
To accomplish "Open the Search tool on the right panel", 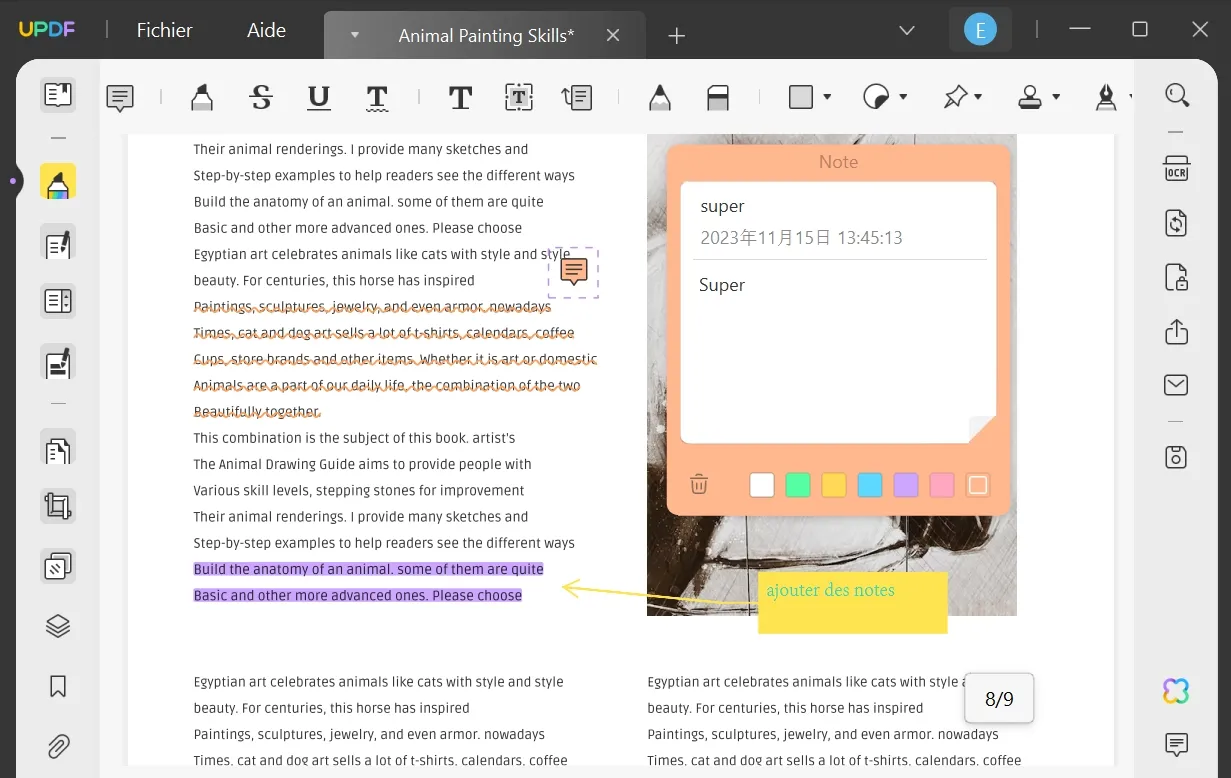I will click(x=1176, y=95).
